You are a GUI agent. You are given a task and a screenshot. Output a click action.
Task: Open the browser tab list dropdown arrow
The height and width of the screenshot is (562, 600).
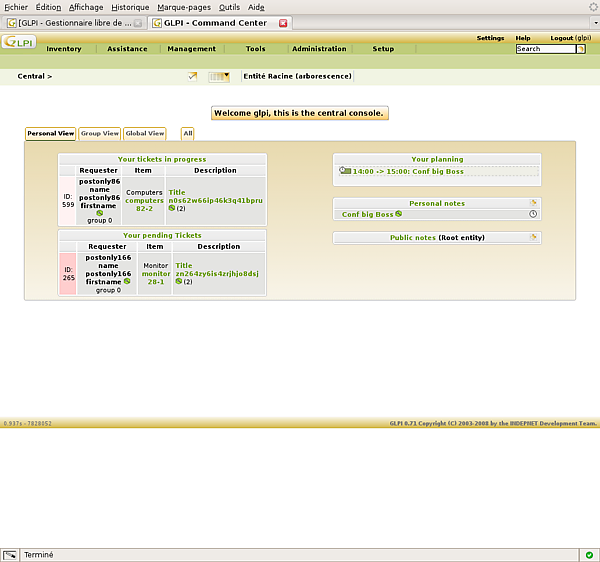593,22
